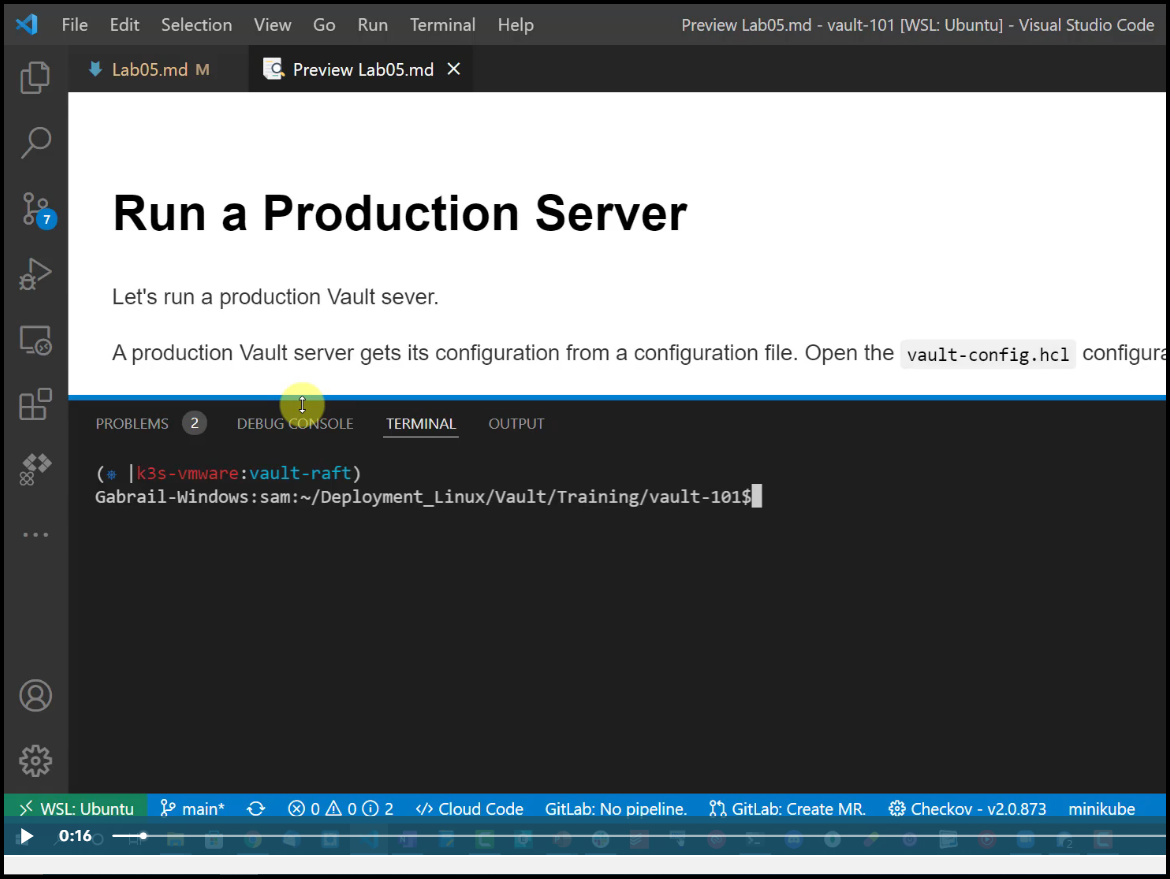Open the View menu
This screenshot has height=879, width=1170.
(272, 25)
